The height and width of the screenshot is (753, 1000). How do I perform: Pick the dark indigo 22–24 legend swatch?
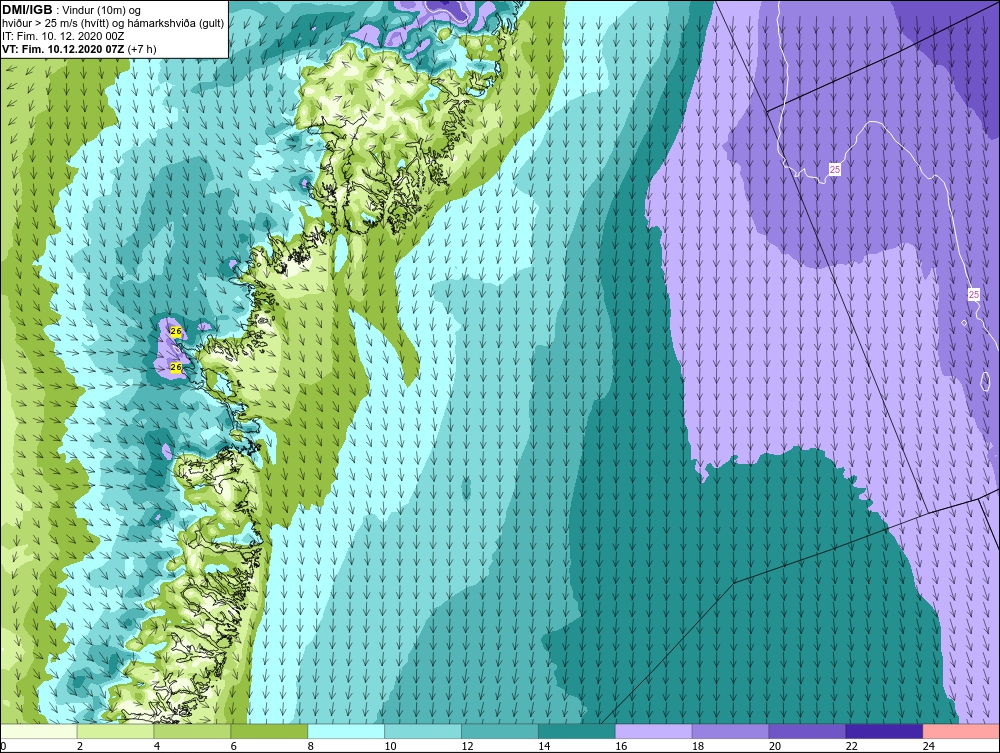tap(884, 731)
